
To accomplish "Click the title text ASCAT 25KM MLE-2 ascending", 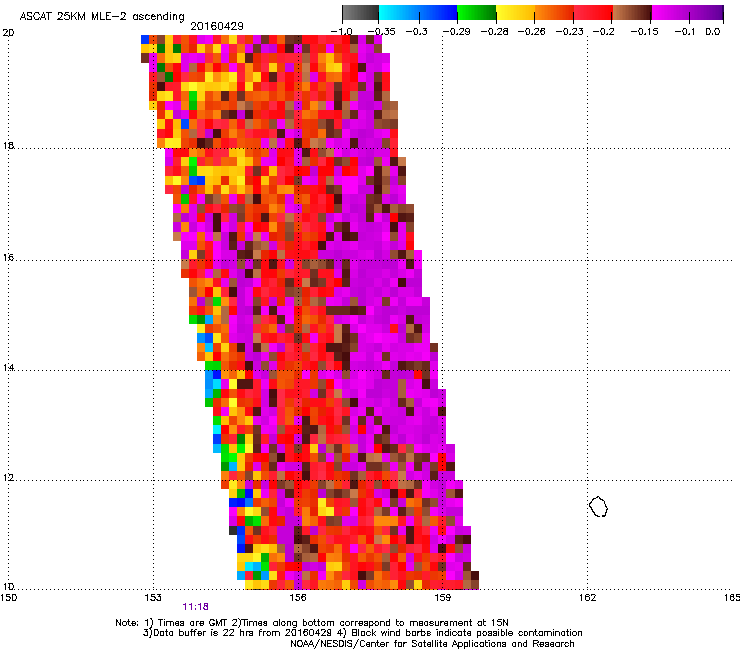I will pyautogui.click(x=102, y=17).
